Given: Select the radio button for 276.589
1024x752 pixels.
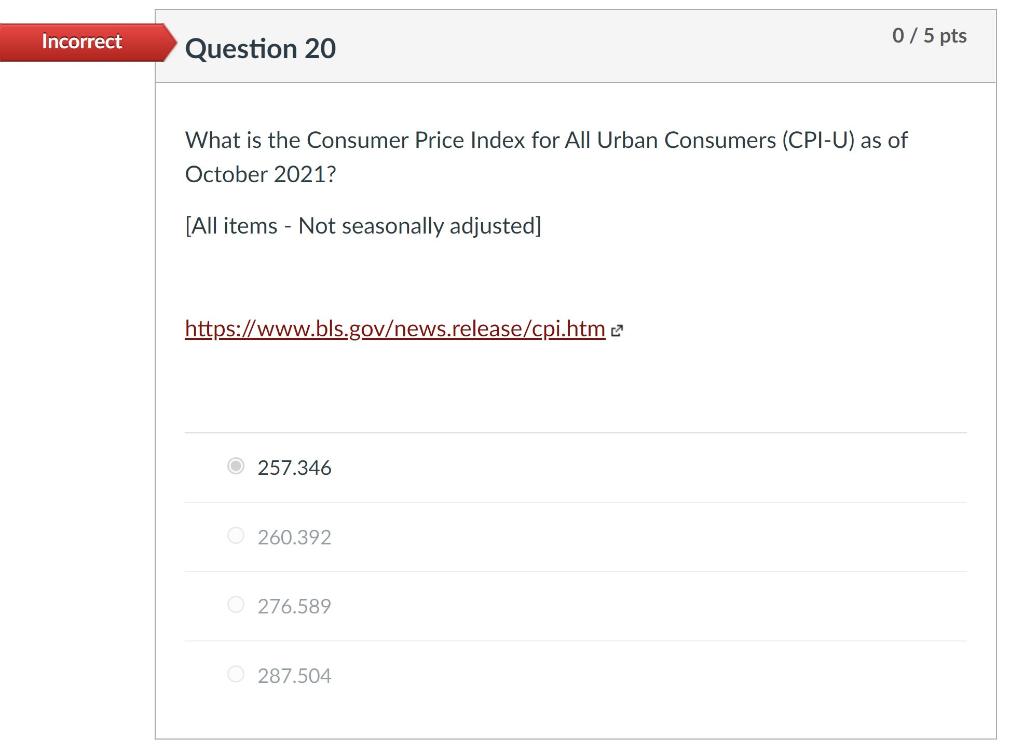Looking at the screenshot, I should 236,603.
